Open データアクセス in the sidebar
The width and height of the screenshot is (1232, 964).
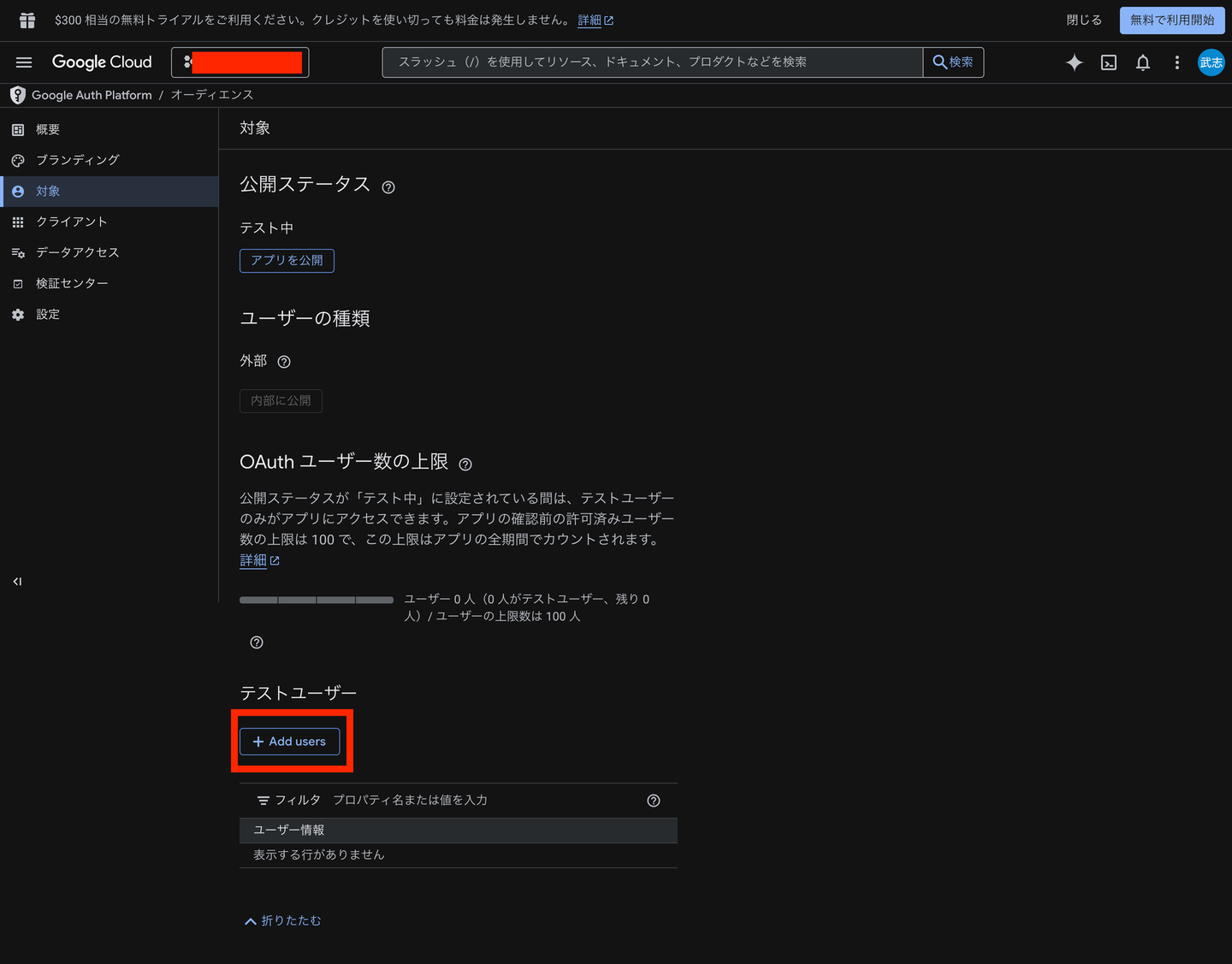[x=110, y=253]
